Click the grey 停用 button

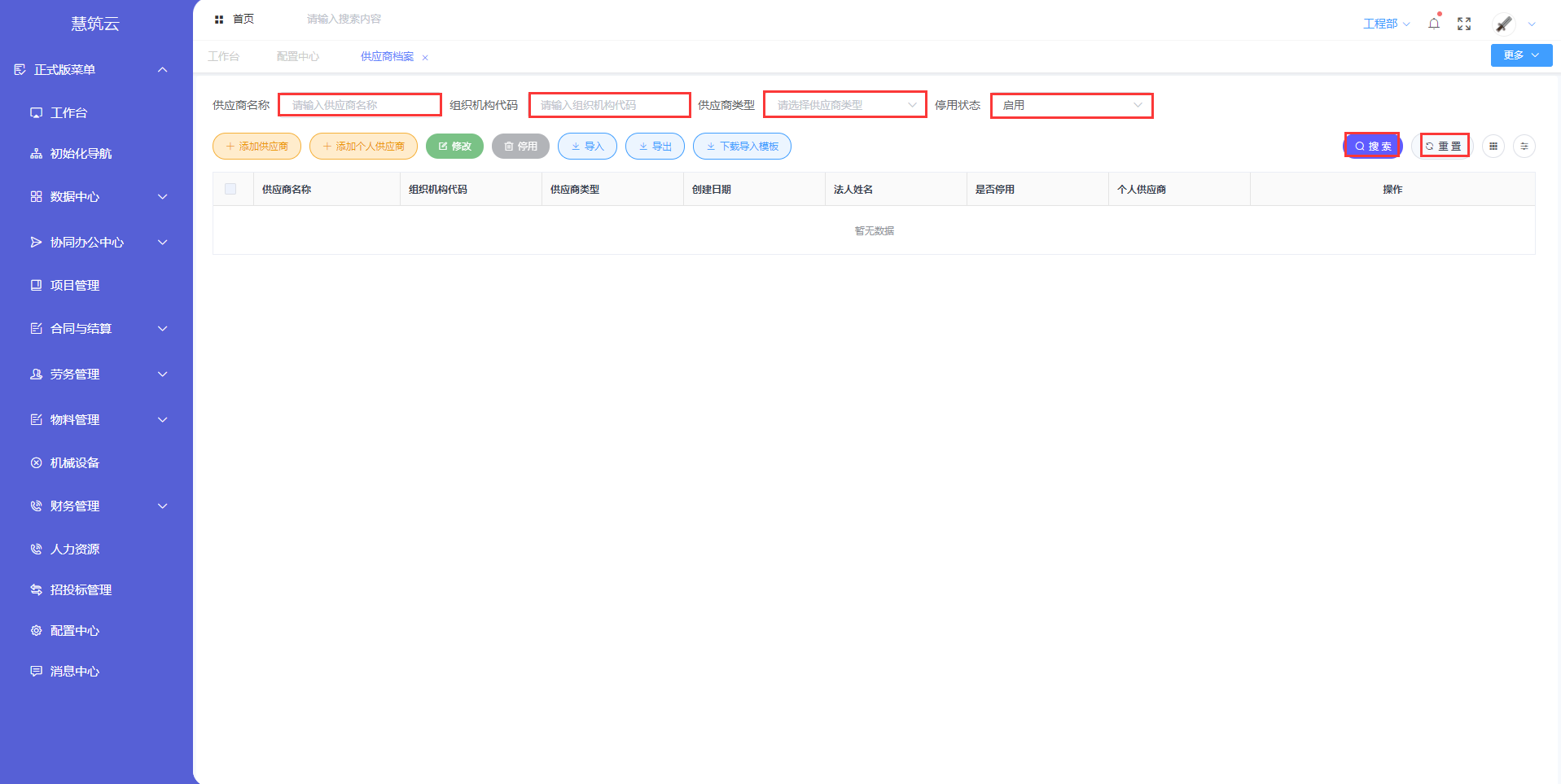pos(520,147)
